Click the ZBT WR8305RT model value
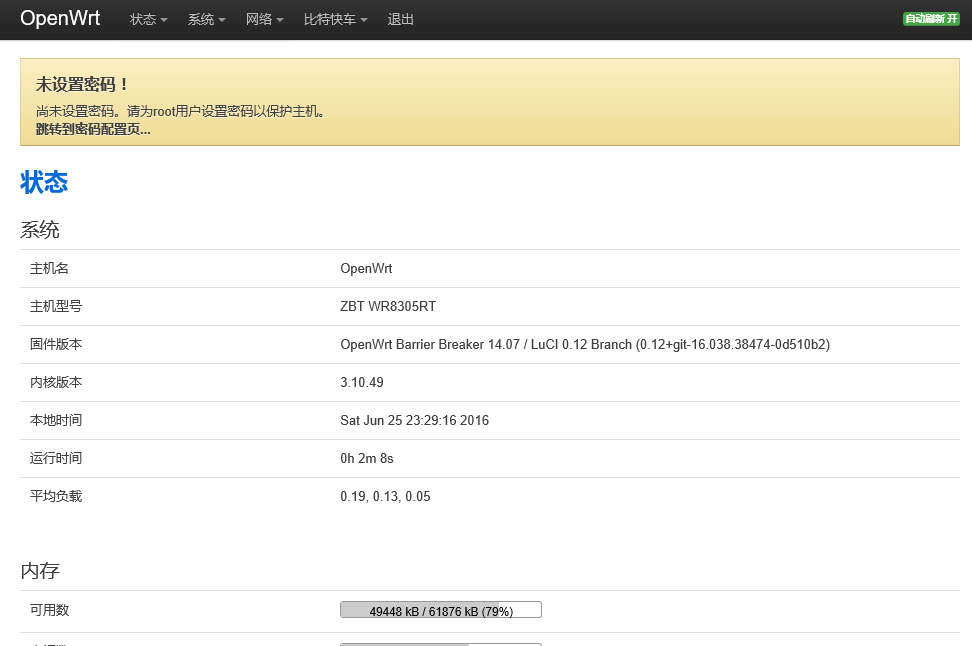The height and width of the screenshot is (646, 972). [x=388, y=306]
